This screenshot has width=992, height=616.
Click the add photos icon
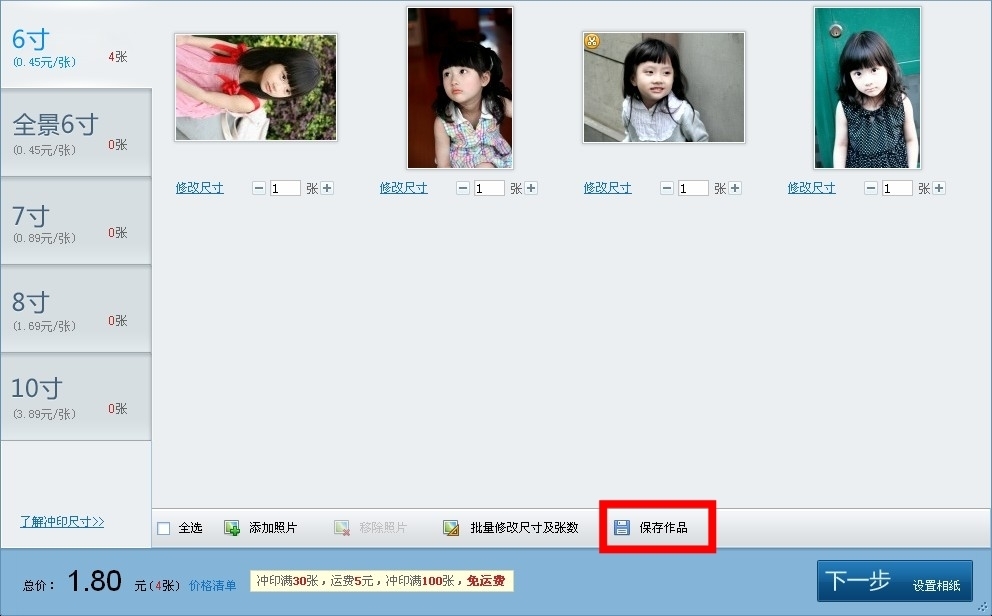point(232,528)
